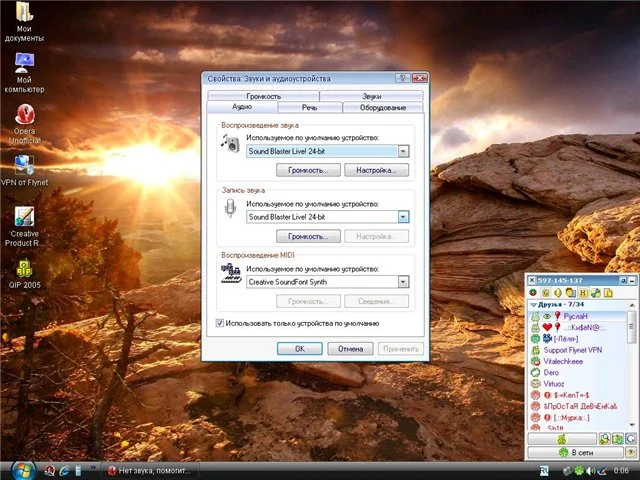The width and height of the screenshot is (640, 480).
Task: Open the Мои документы folder icon
Action: (x=25, y=14)
